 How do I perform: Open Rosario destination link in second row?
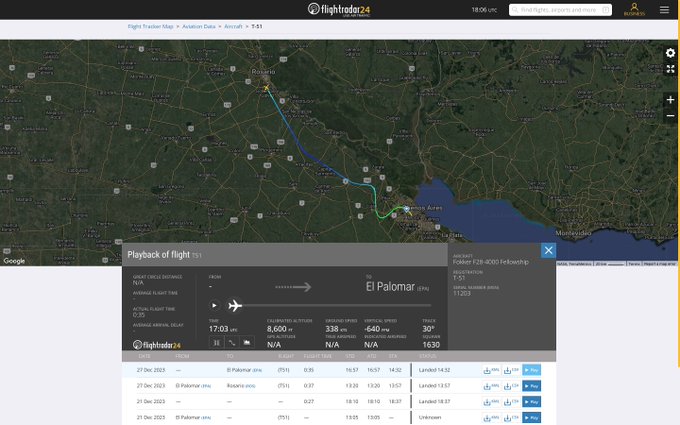[x=241, y=386]
